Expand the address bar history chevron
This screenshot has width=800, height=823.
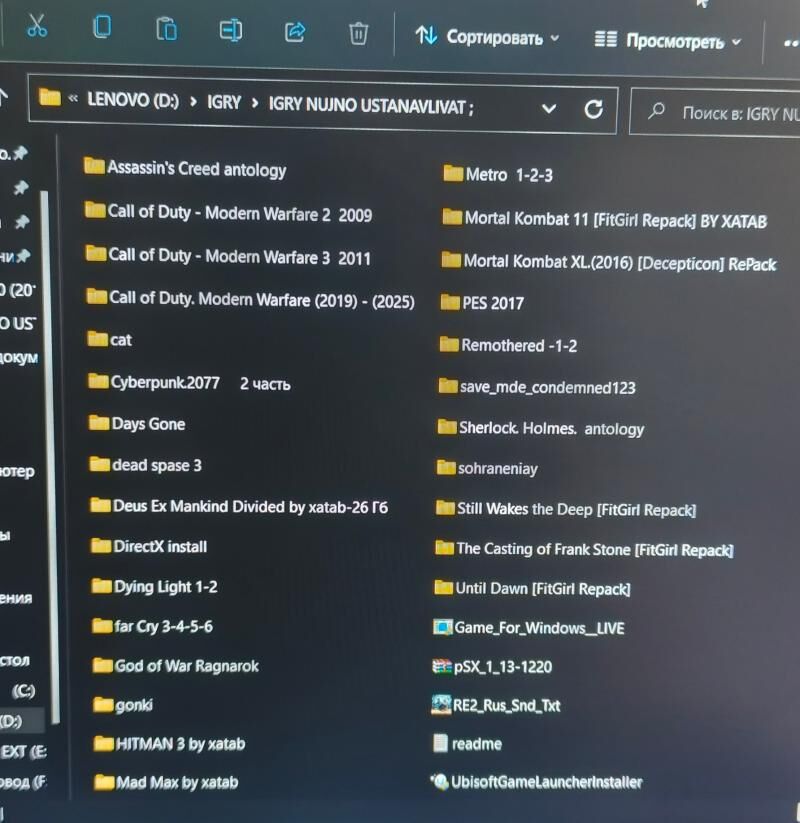[x=549, y=109]
